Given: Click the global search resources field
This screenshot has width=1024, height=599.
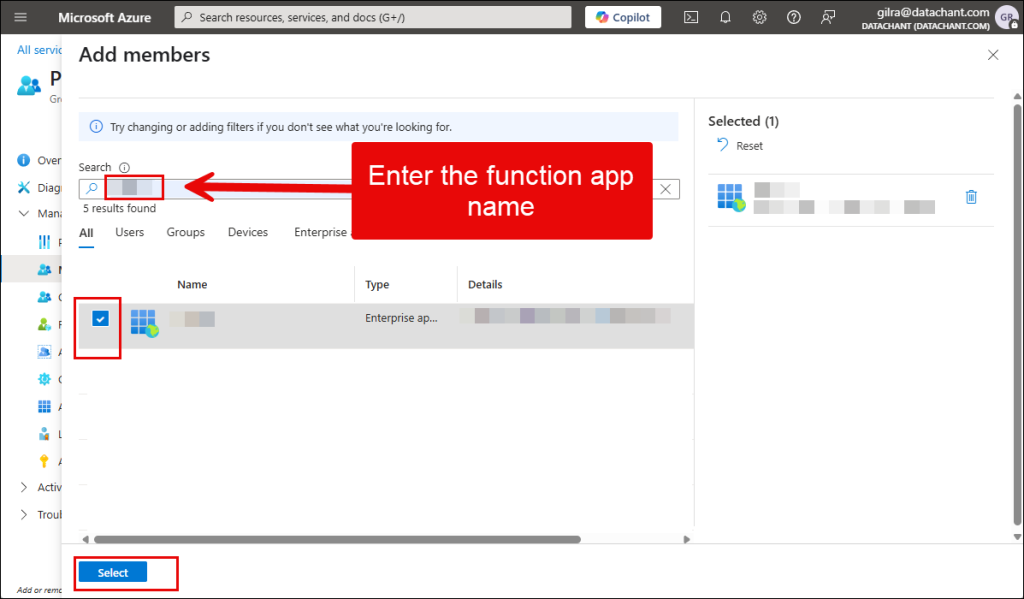Looking at the screenshot, I should tap(373, 17).
